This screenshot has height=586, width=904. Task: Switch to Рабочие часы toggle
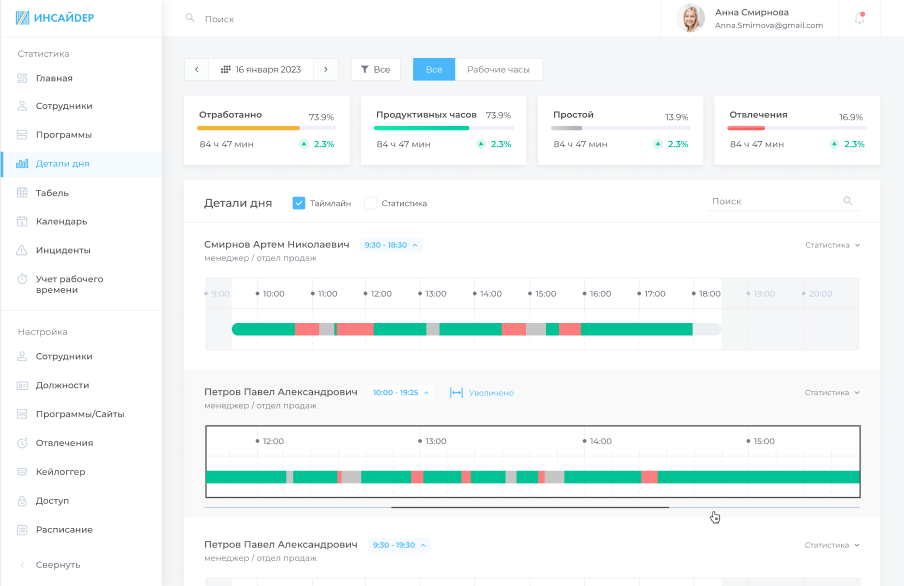tap(498, 69)
